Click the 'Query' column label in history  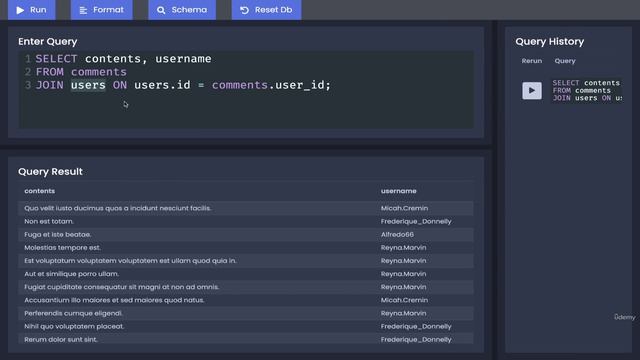[x=565, y=61]
